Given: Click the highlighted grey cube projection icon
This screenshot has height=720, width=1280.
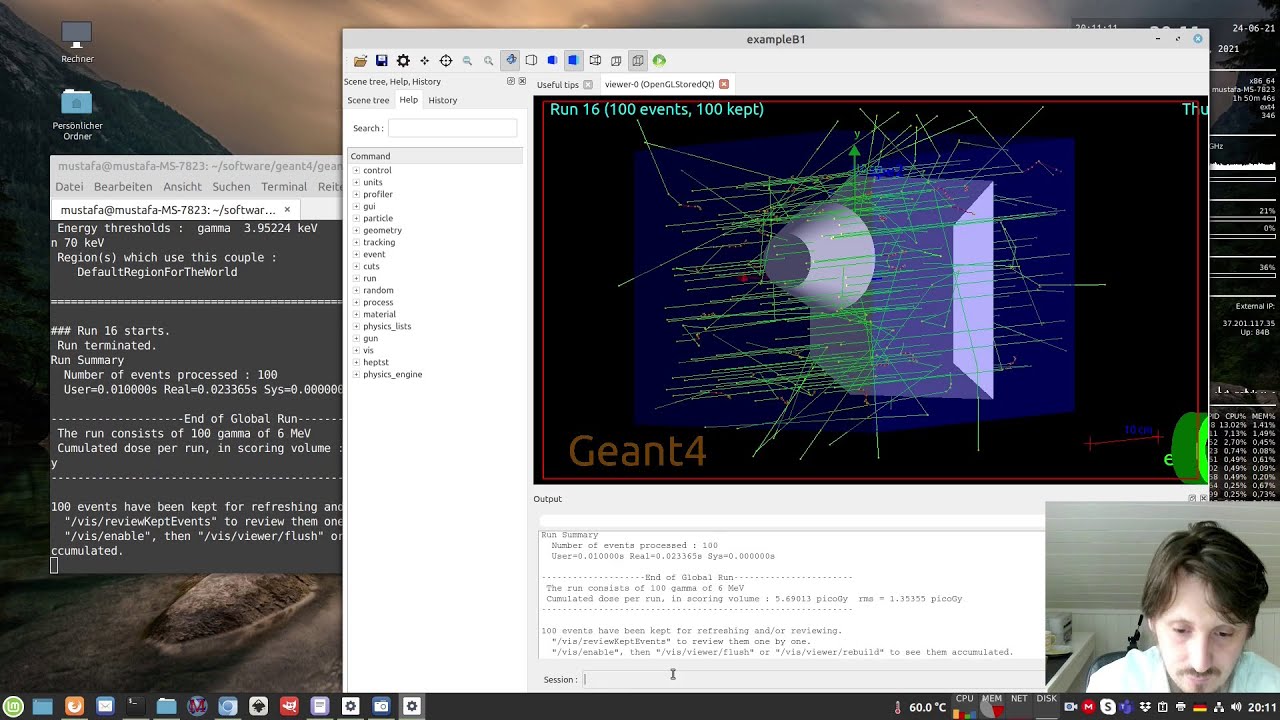Looking at the screenshot, I should pos(637,60).
